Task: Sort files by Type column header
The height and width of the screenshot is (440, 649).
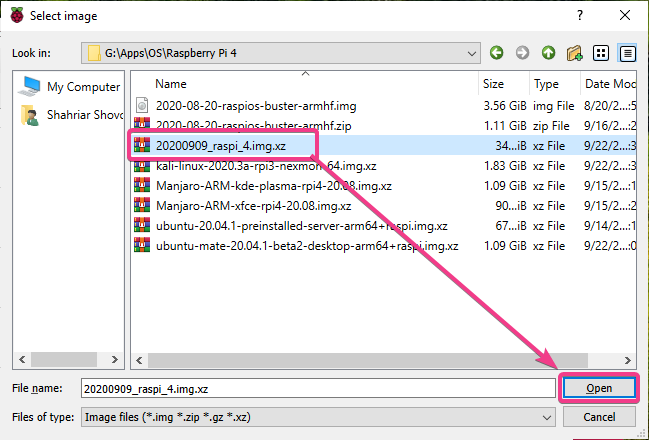Action: [546, 84]
